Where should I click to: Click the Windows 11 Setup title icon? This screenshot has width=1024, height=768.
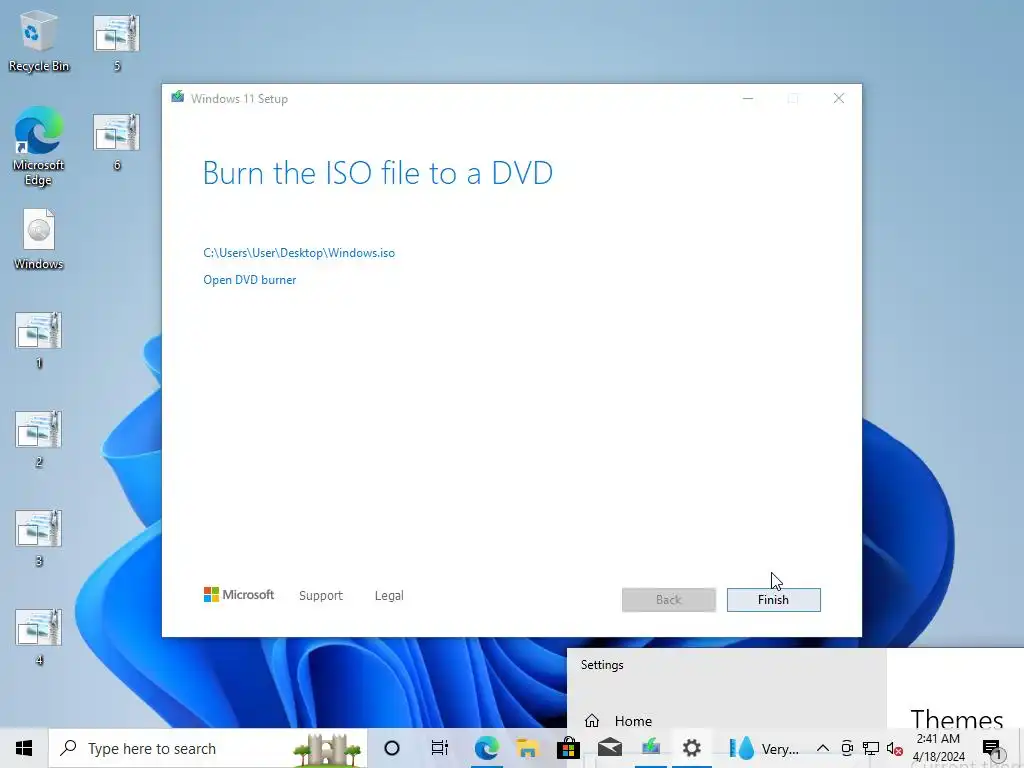tap(178, 97)
